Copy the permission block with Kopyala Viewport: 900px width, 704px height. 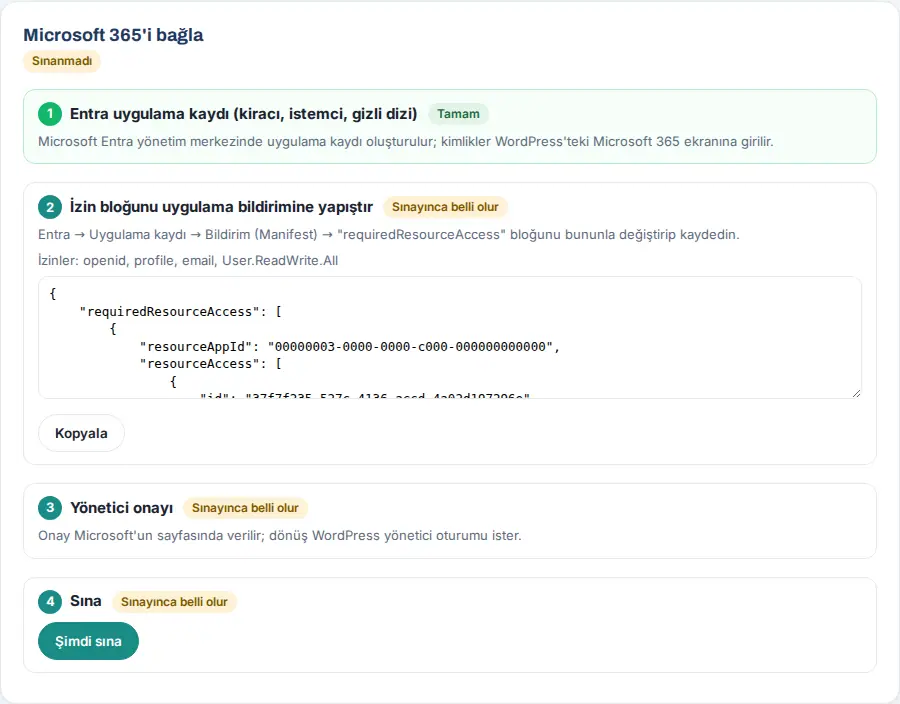(x=81, y=433)
